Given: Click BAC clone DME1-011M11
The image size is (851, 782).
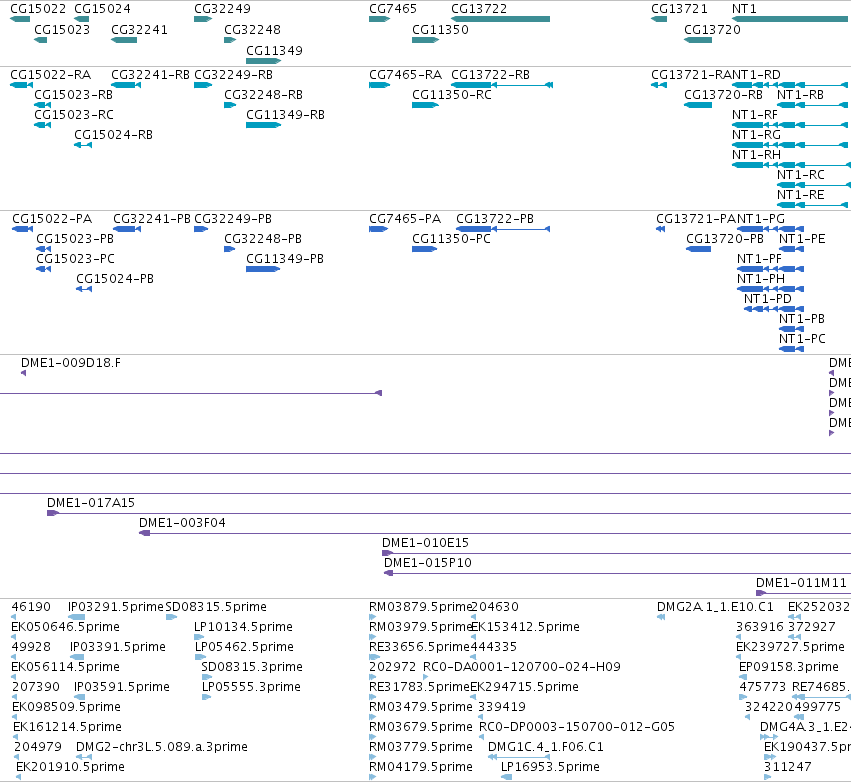Looking at the screenshot, I should (801, 583).
